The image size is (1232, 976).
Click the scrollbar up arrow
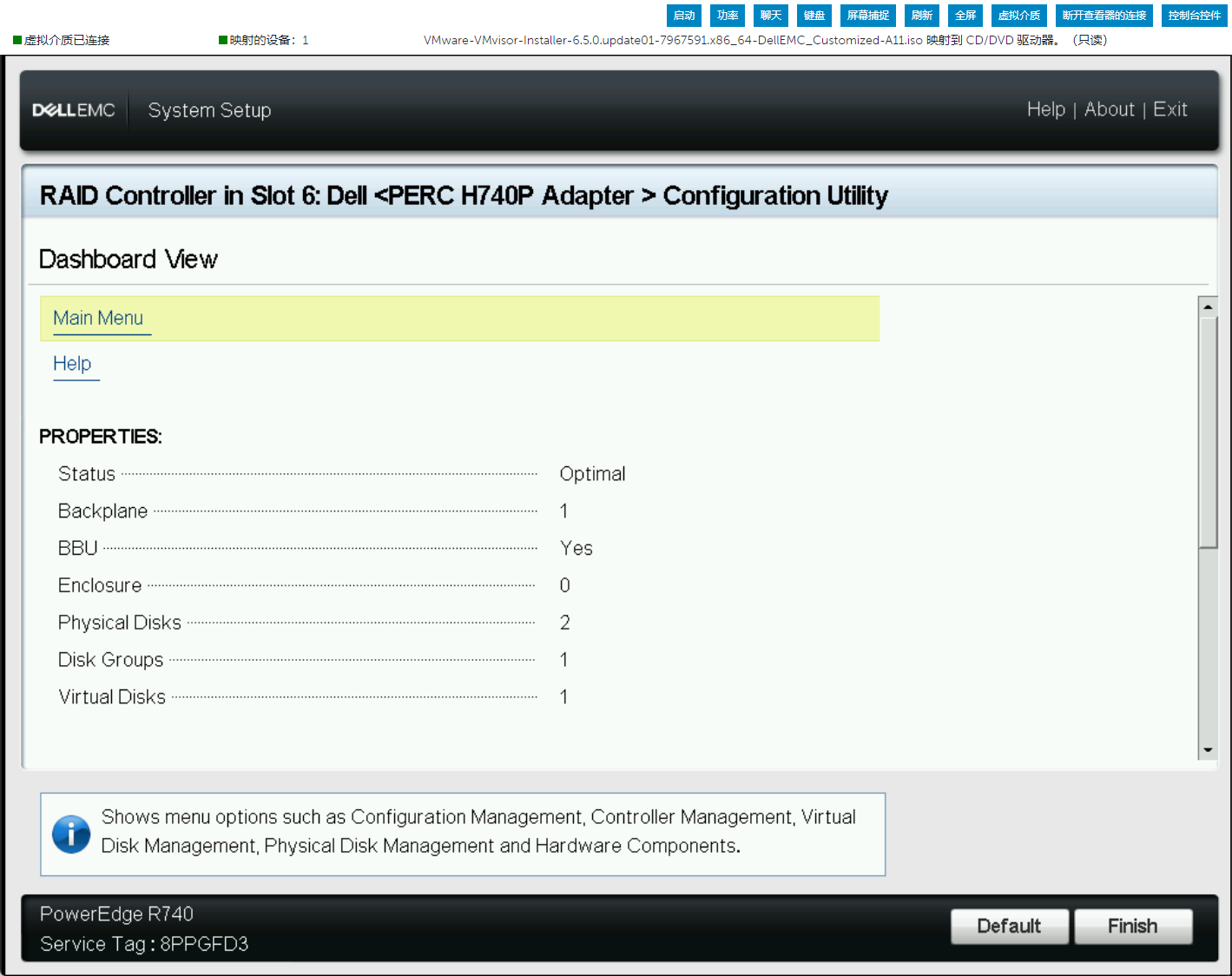[x=1208, y=307]
